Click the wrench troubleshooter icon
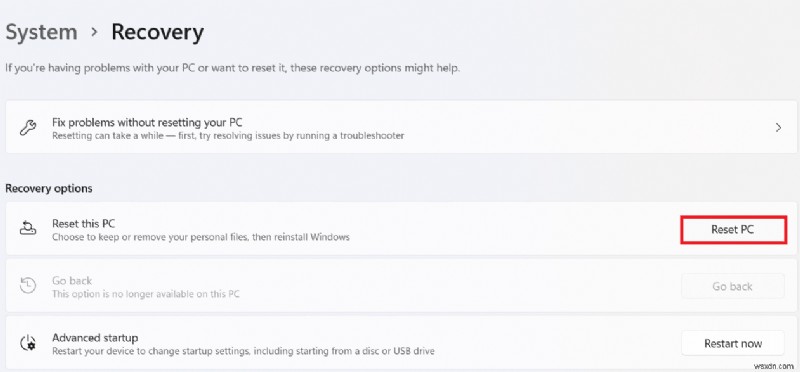The width and height of the screenshot is (800, 372). [27, 128]
